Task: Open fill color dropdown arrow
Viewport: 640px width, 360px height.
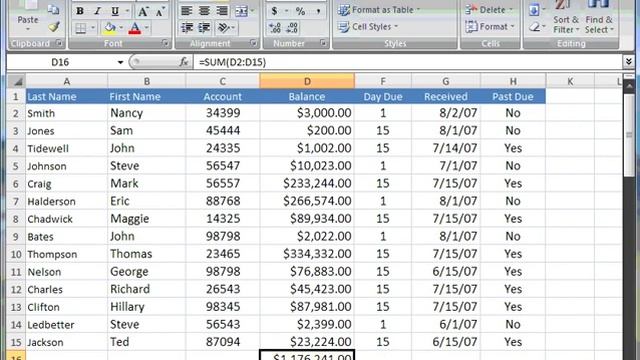Action: [x=122, y=28]
